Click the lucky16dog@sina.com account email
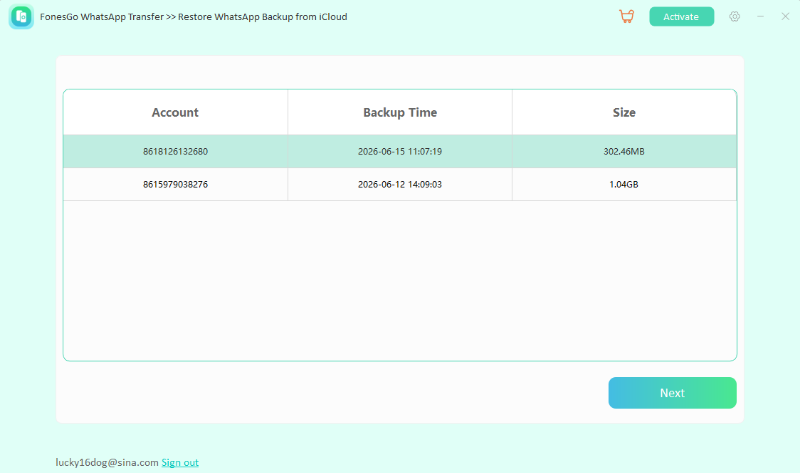This screenshot has width=800, height=473. coord(107,462)
